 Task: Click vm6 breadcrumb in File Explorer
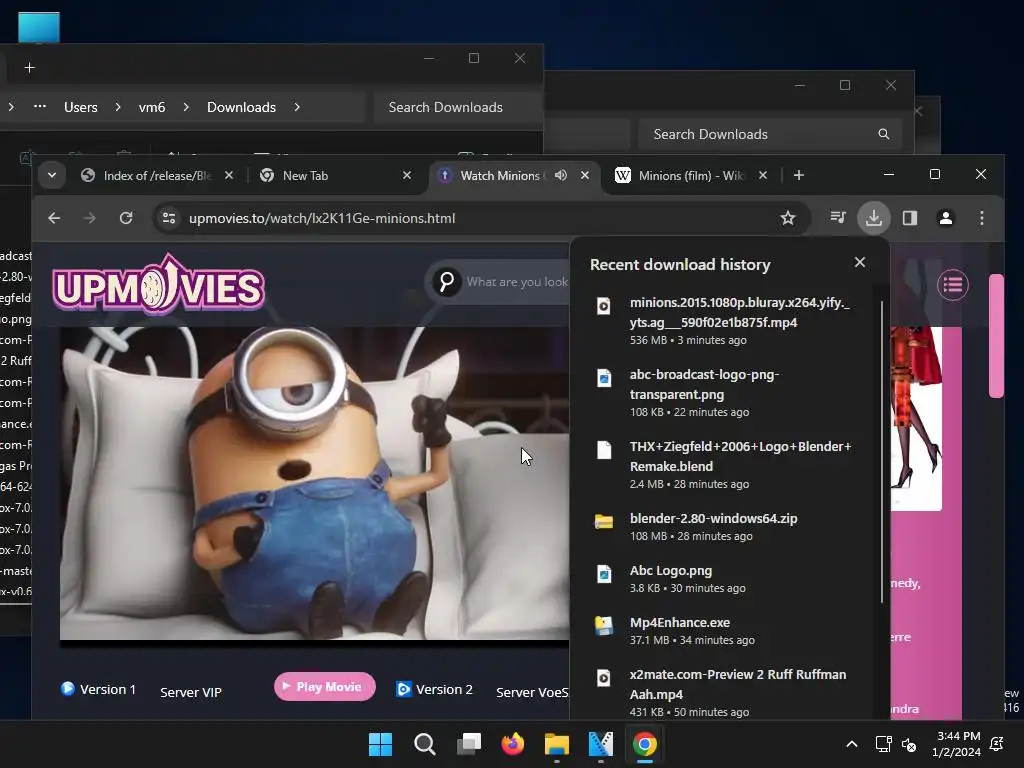click(152, 107)
